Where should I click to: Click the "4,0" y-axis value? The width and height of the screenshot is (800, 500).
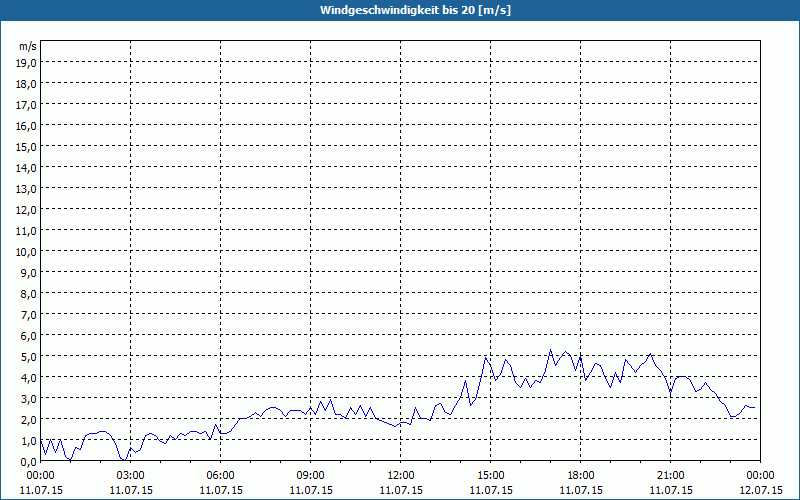click(29, 378)
